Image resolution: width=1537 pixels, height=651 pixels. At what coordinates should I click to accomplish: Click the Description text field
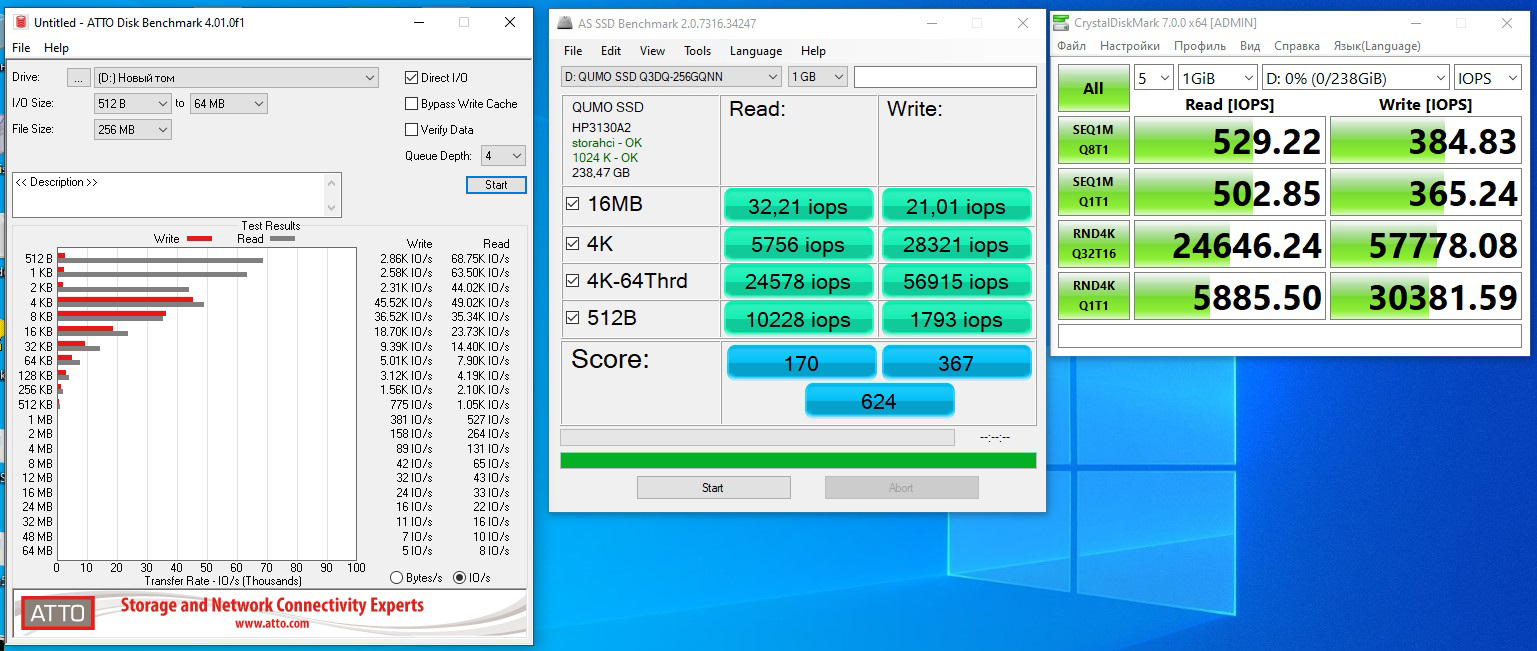coord(168,194)
